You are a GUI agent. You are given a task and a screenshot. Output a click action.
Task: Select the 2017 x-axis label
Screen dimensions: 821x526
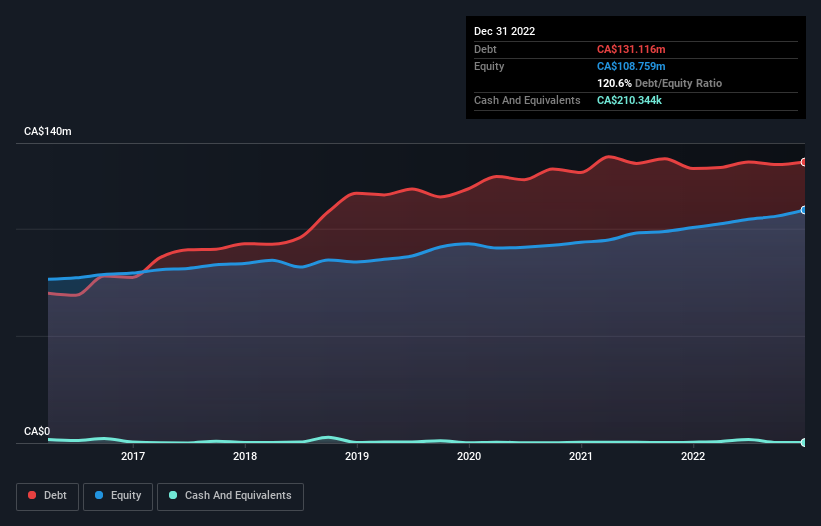point(133,456)
